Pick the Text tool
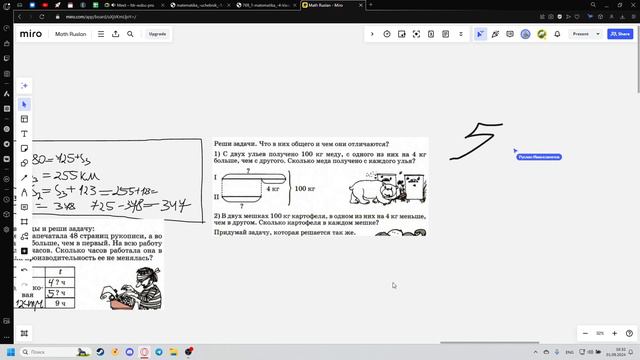 tap(24, 134)
